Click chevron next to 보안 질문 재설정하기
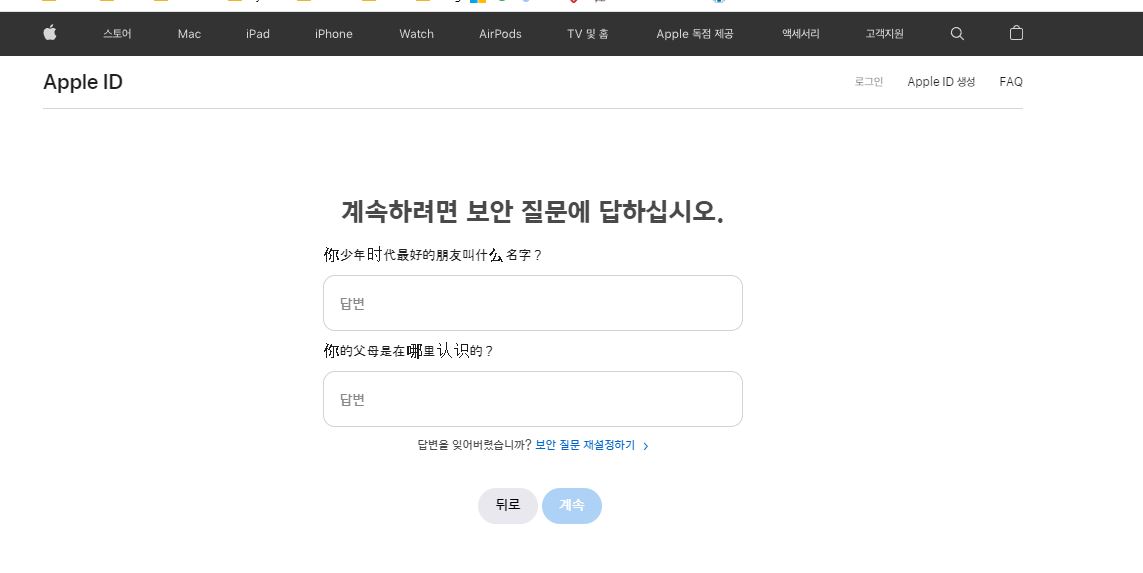Viewport: 1143px width, 573px height. click(646, 446)
